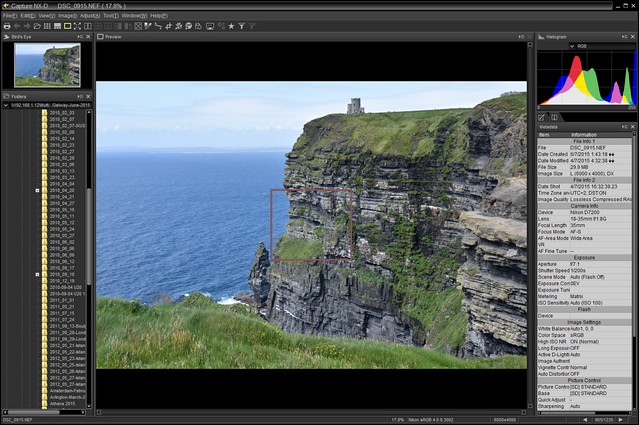Go to previous image in status bar
Screen dimensions: 639x425
pyautogui.click(x=585, y=419)
